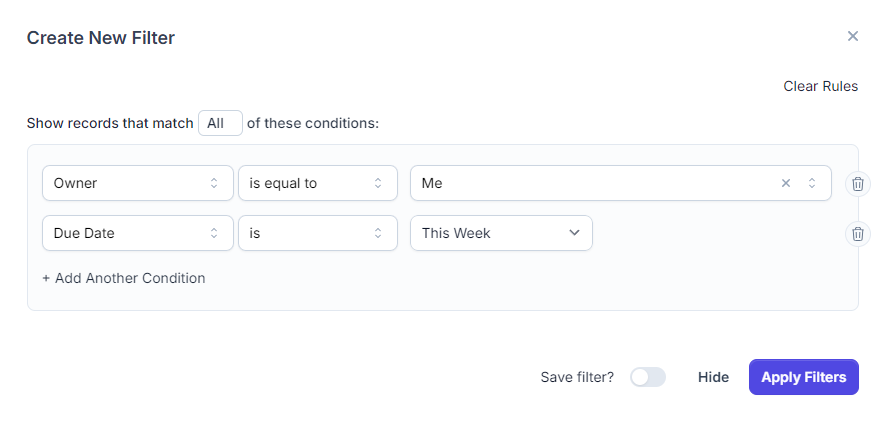Click the up-down arrows beside 'is equal to'
The width and height of the screenshot is (885, 422).
378,183
